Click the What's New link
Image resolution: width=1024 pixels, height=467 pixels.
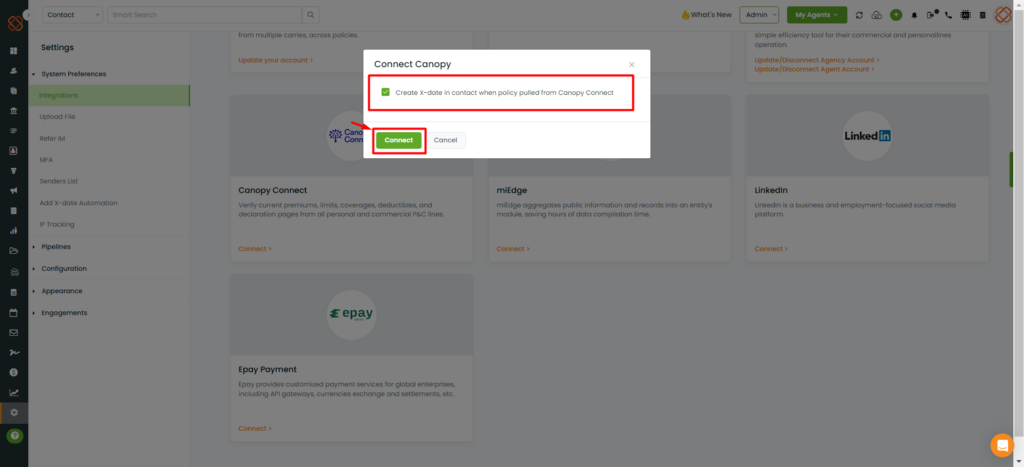pos(706,14)
